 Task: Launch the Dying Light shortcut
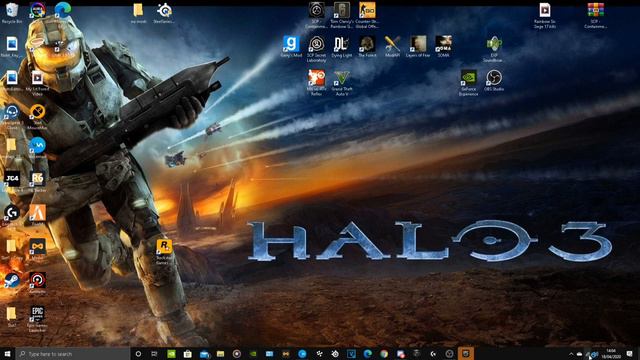[x=342, y=46]
